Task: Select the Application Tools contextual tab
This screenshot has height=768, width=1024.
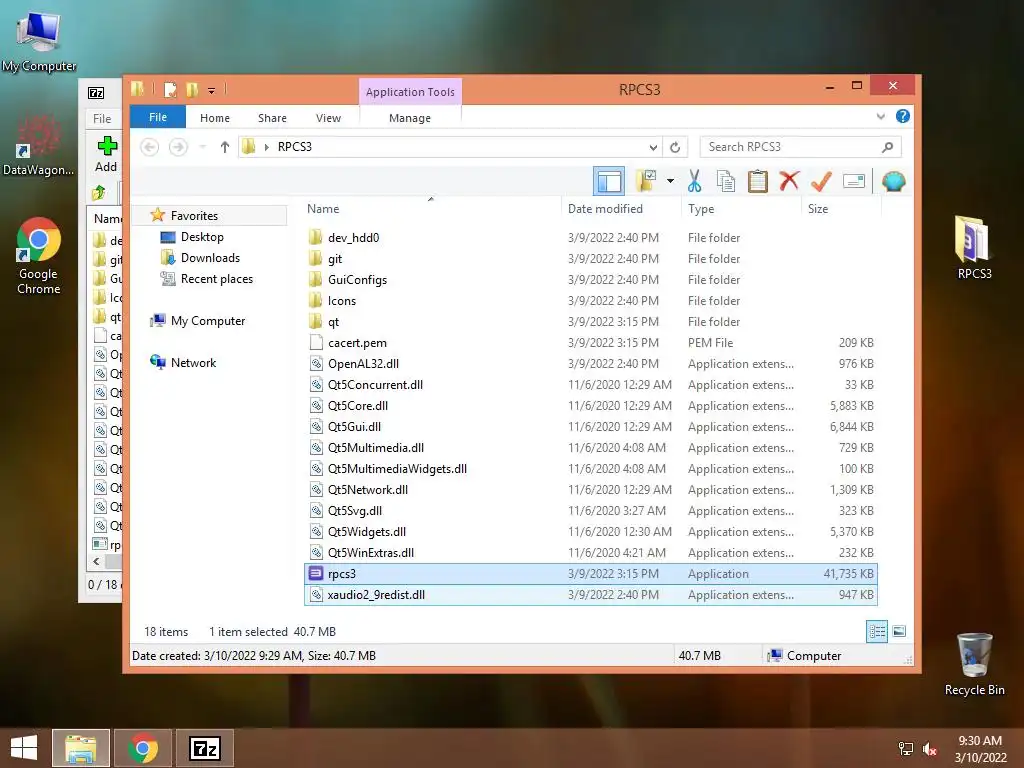Action: click(x=410, y=92)
